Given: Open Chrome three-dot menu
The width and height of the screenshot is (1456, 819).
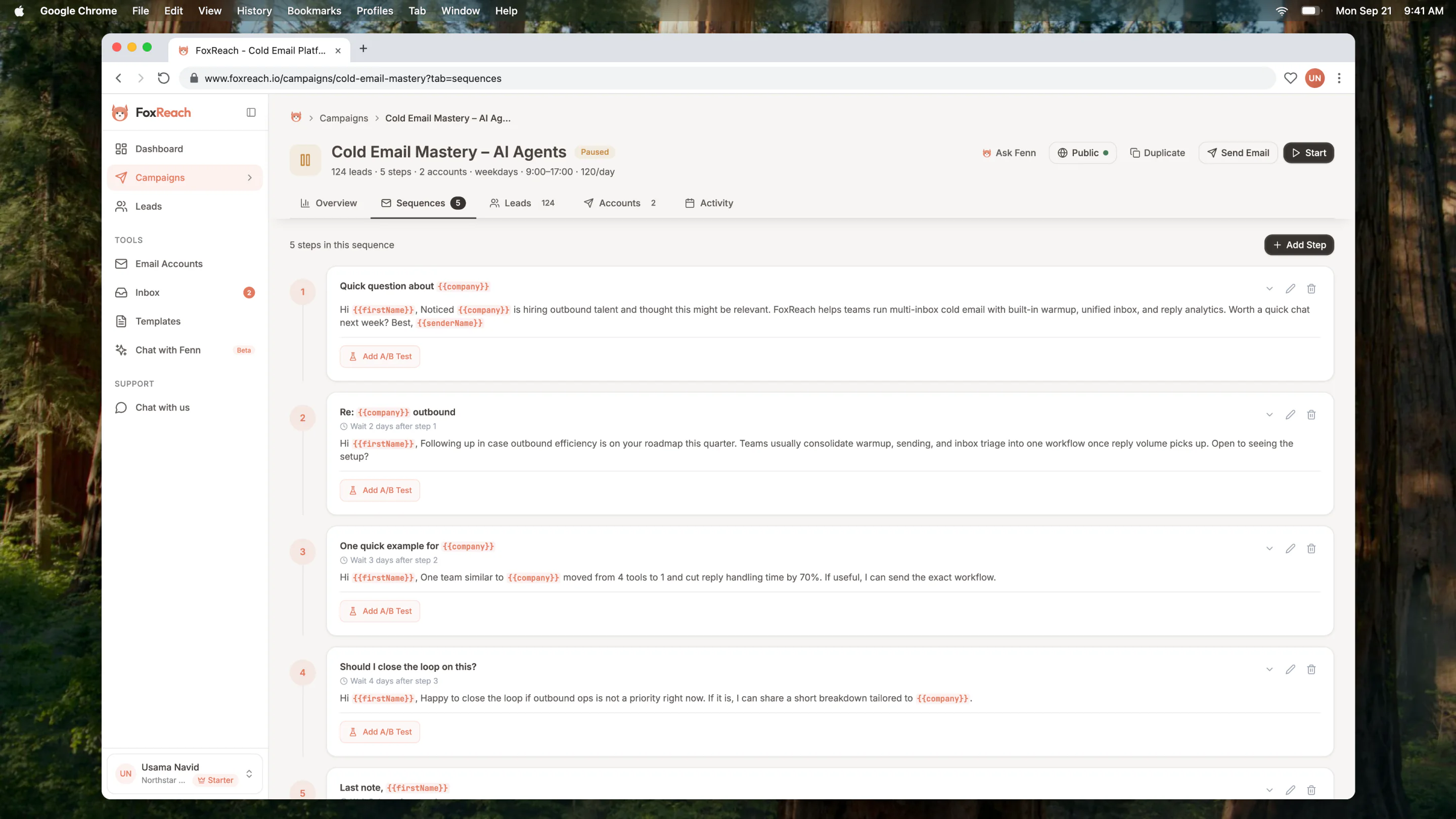Looking at the screenshot, I should click(x=1339, y=78).
